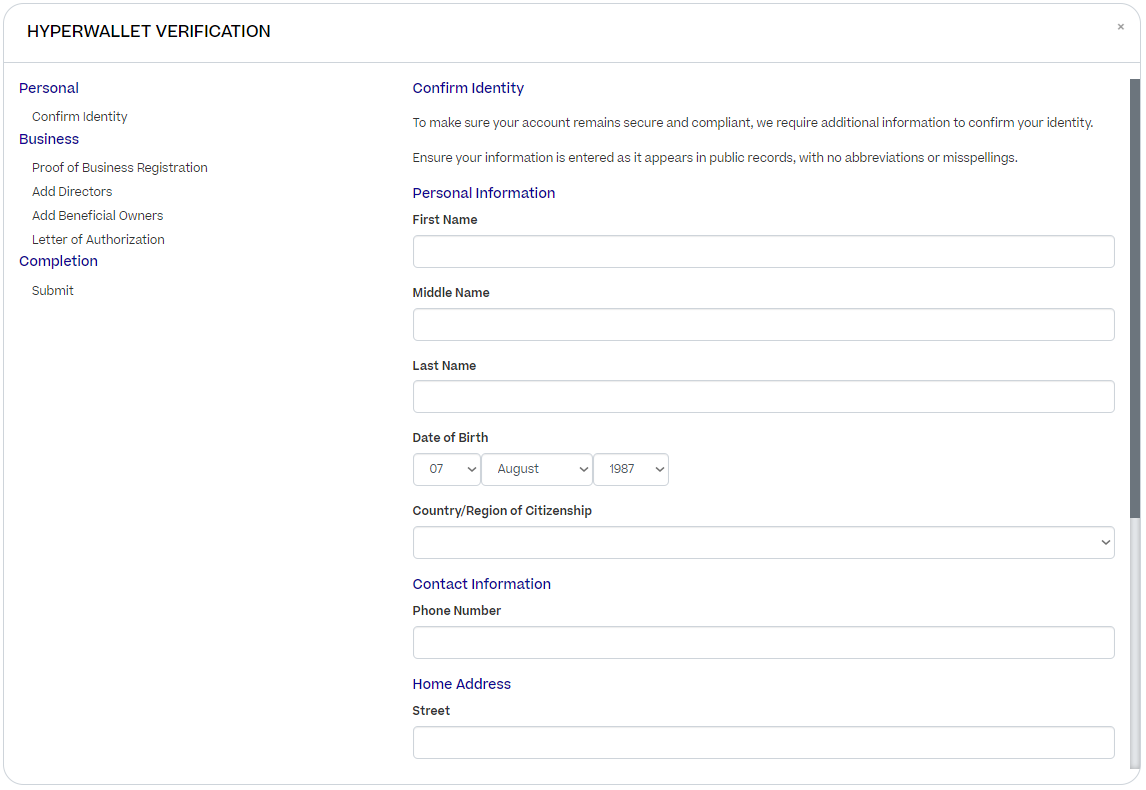Expand the Country/Region of Citizenship dropdown
Screen dimensions: 1146x790
coord(763,542)
